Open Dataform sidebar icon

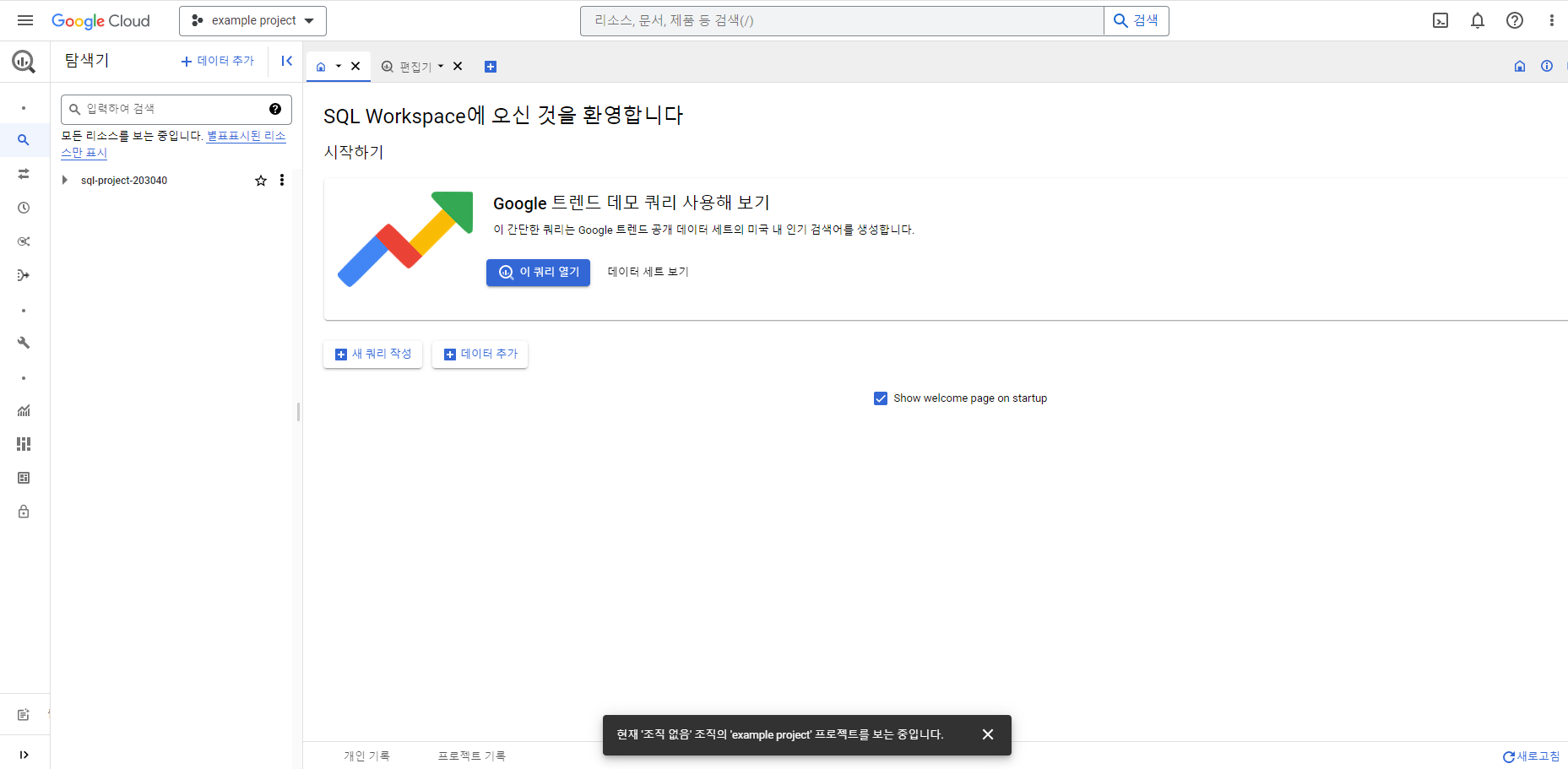point(24,275)
